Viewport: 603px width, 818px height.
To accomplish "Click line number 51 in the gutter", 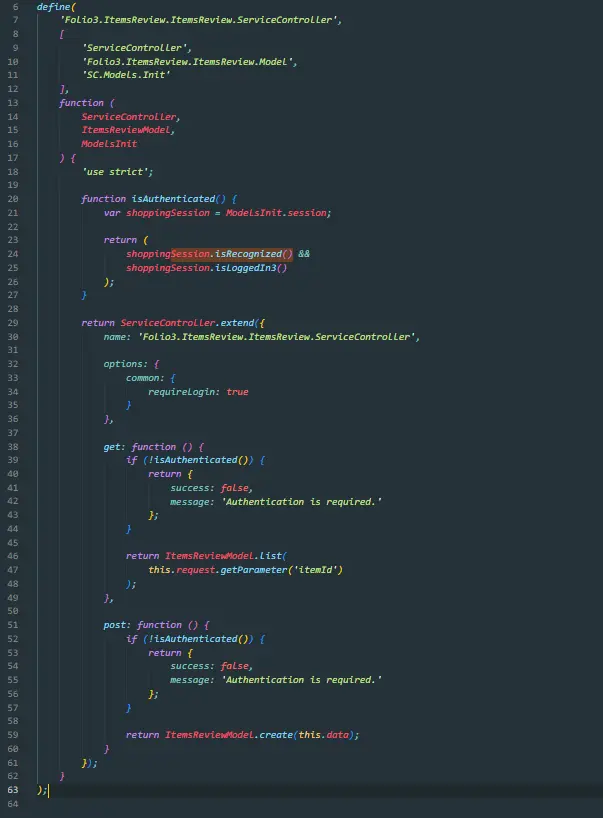I will click(x=13, y=625).
